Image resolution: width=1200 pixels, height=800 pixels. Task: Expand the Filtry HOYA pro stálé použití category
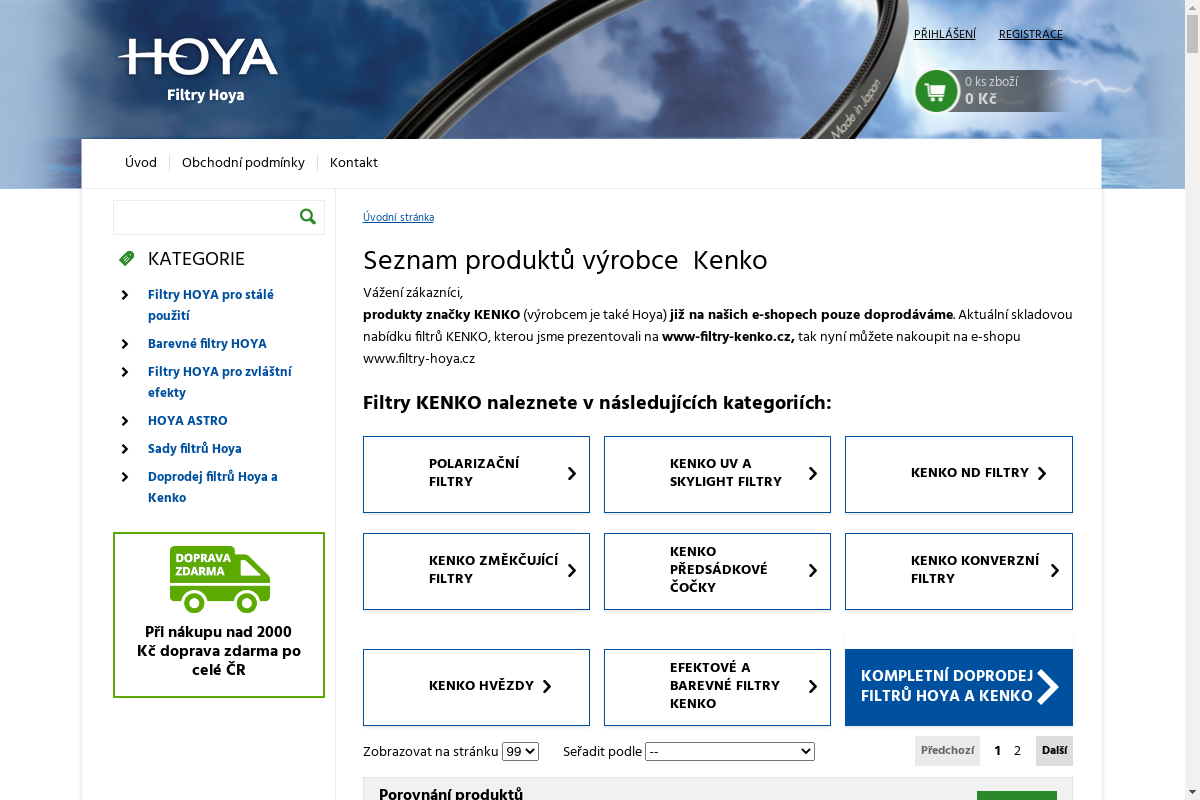(124, 295)
